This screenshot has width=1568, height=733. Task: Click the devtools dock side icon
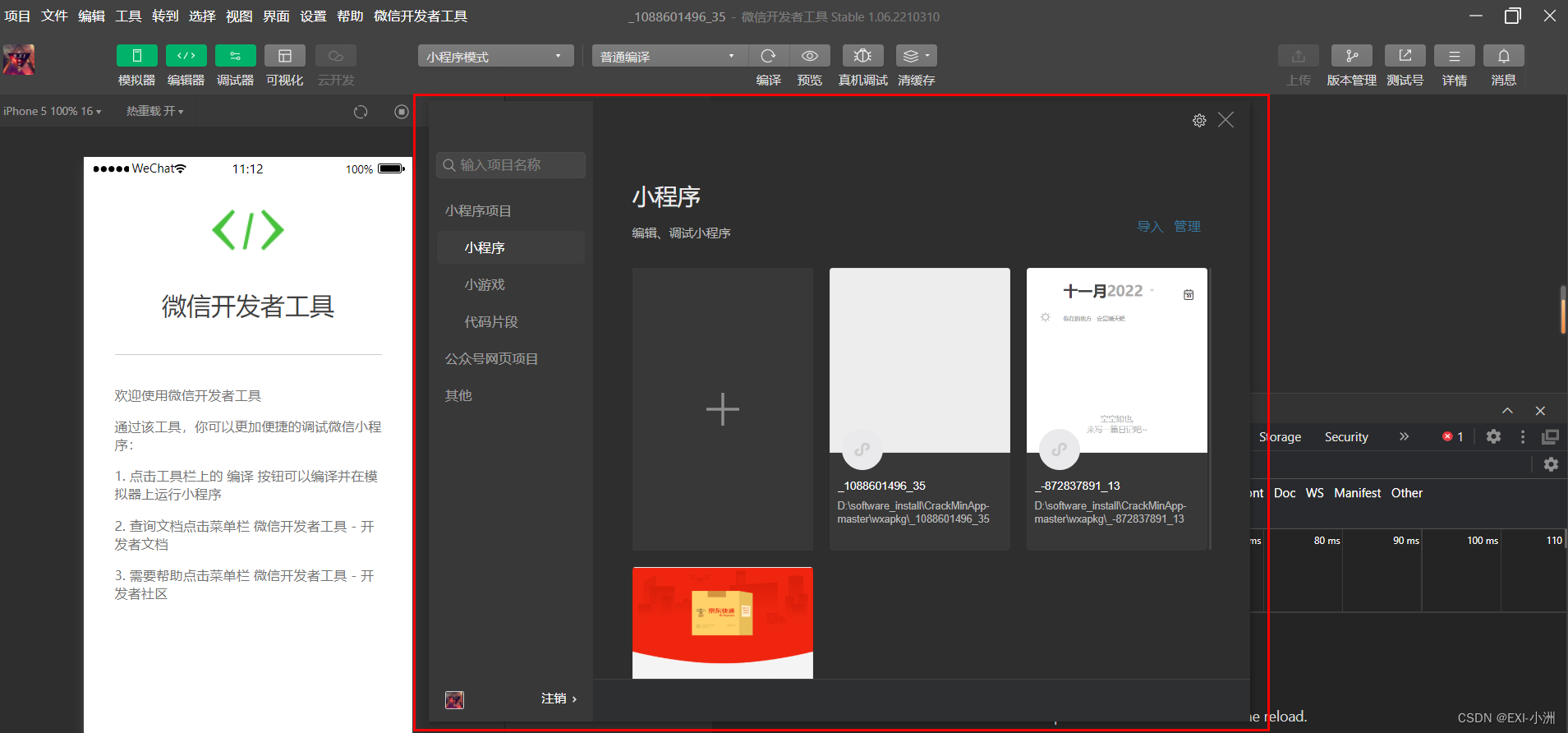(x=1550, y=436)
